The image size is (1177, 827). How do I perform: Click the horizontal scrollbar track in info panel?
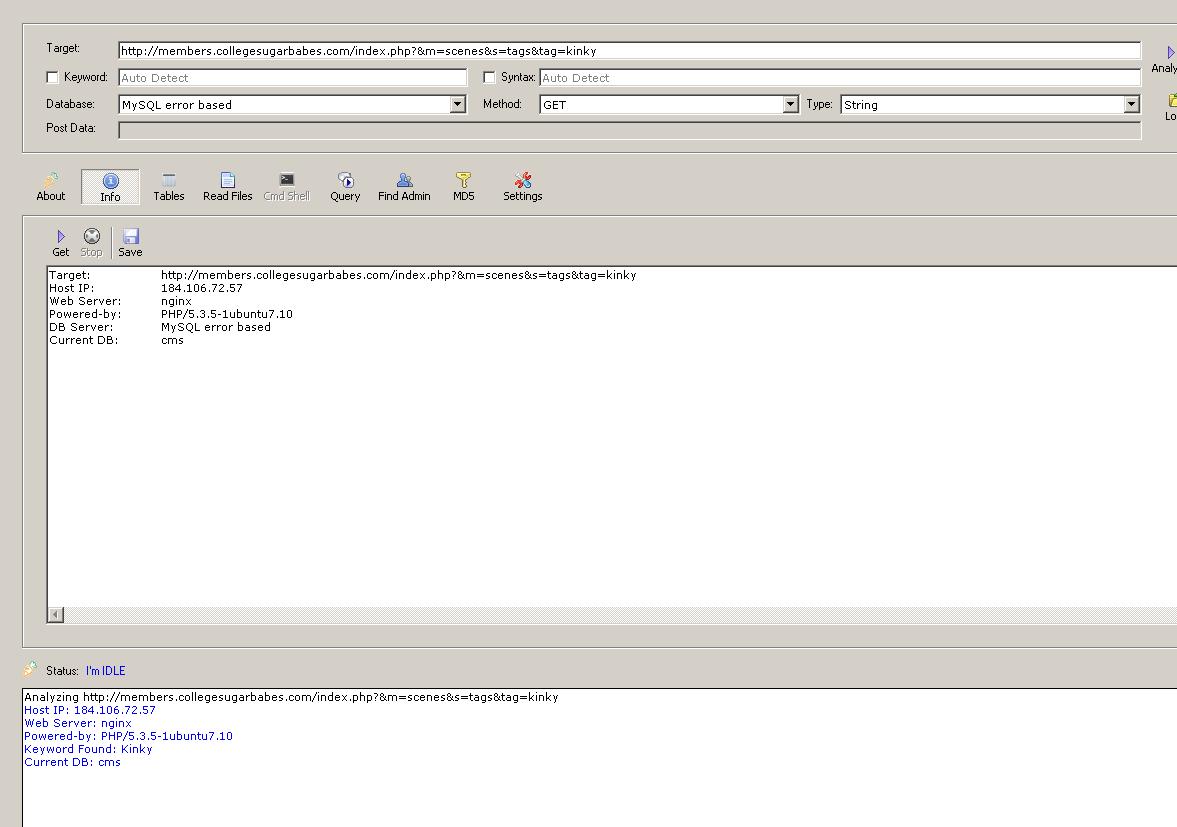pyautogui.click(x=620, y=615)
